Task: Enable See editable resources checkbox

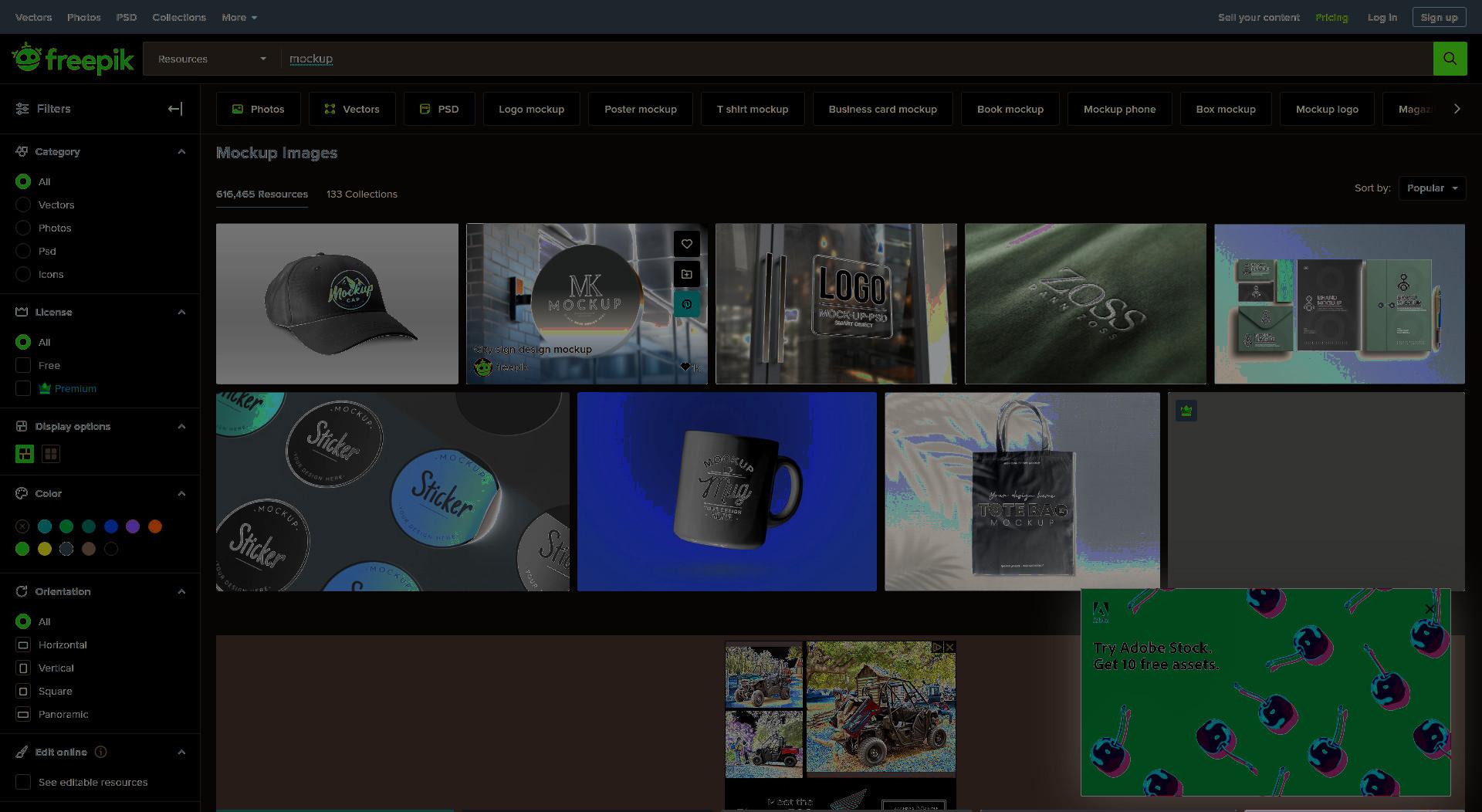Action: click(23, 782)
